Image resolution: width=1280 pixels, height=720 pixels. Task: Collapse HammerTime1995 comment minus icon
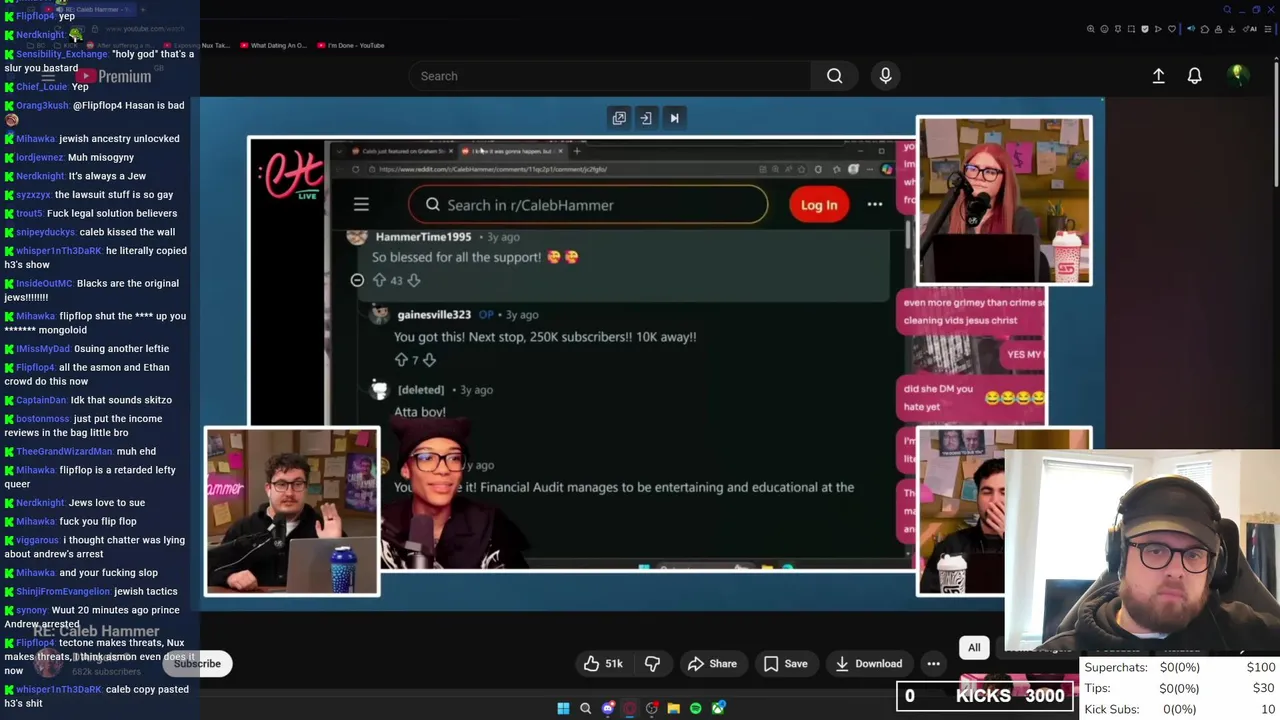[x=357, y=280]
